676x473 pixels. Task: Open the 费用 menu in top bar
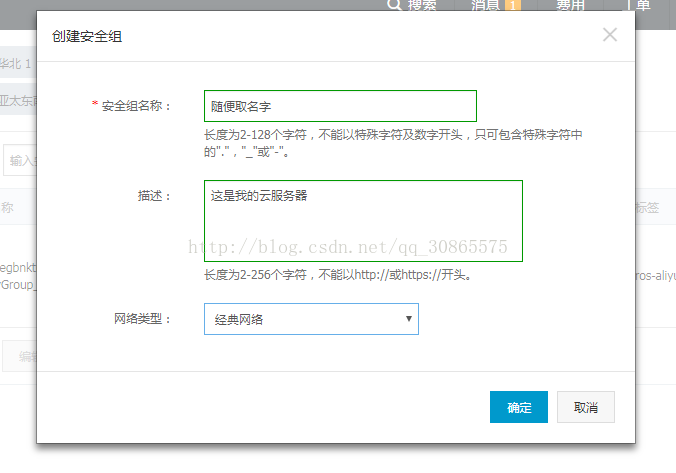[570, 5]
